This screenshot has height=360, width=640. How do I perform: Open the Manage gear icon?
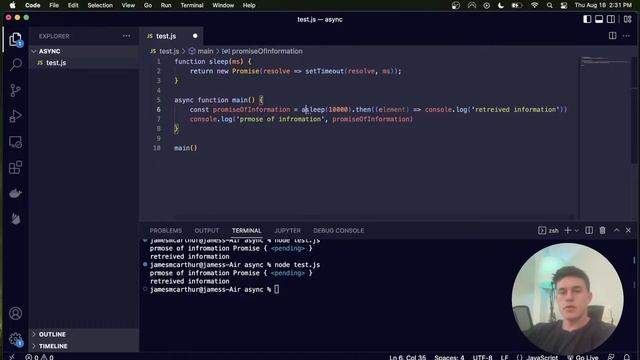tap(16, 339)
